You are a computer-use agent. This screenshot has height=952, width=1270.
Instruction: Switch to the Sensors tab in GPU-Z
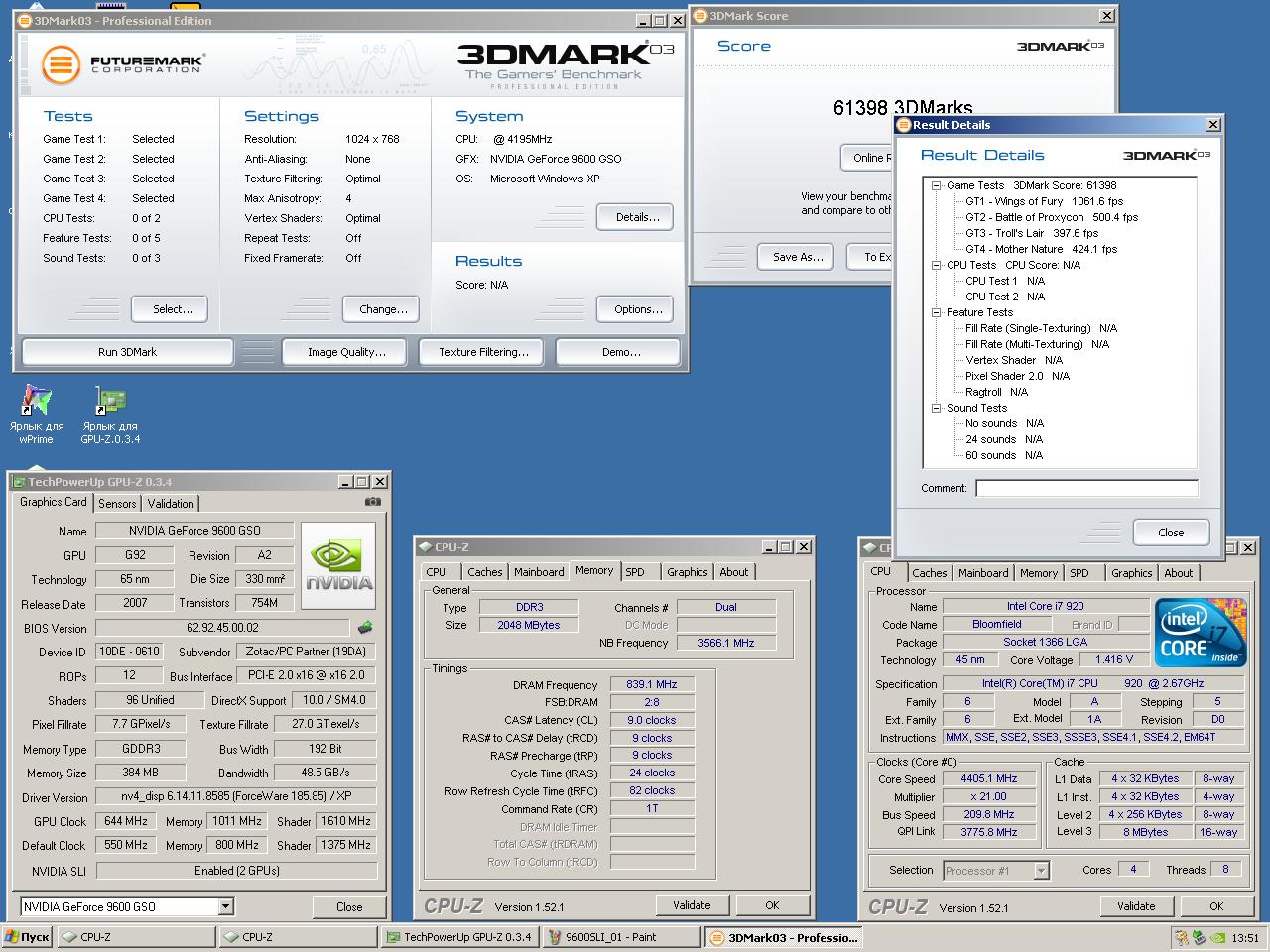coord(117,504)
